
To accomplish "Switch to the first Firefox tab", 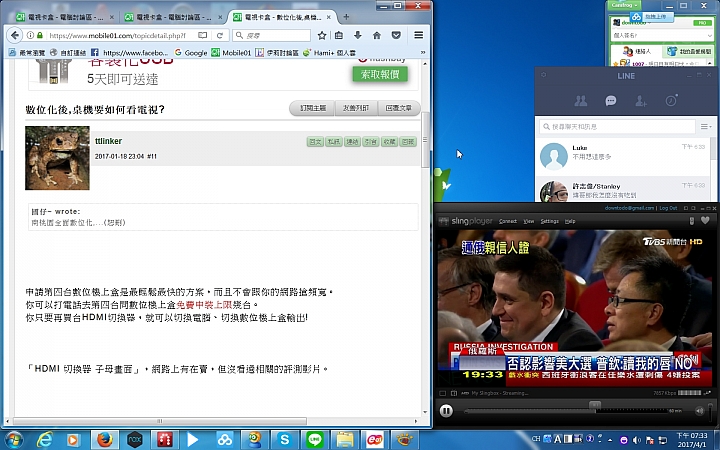I will [64, 17].
